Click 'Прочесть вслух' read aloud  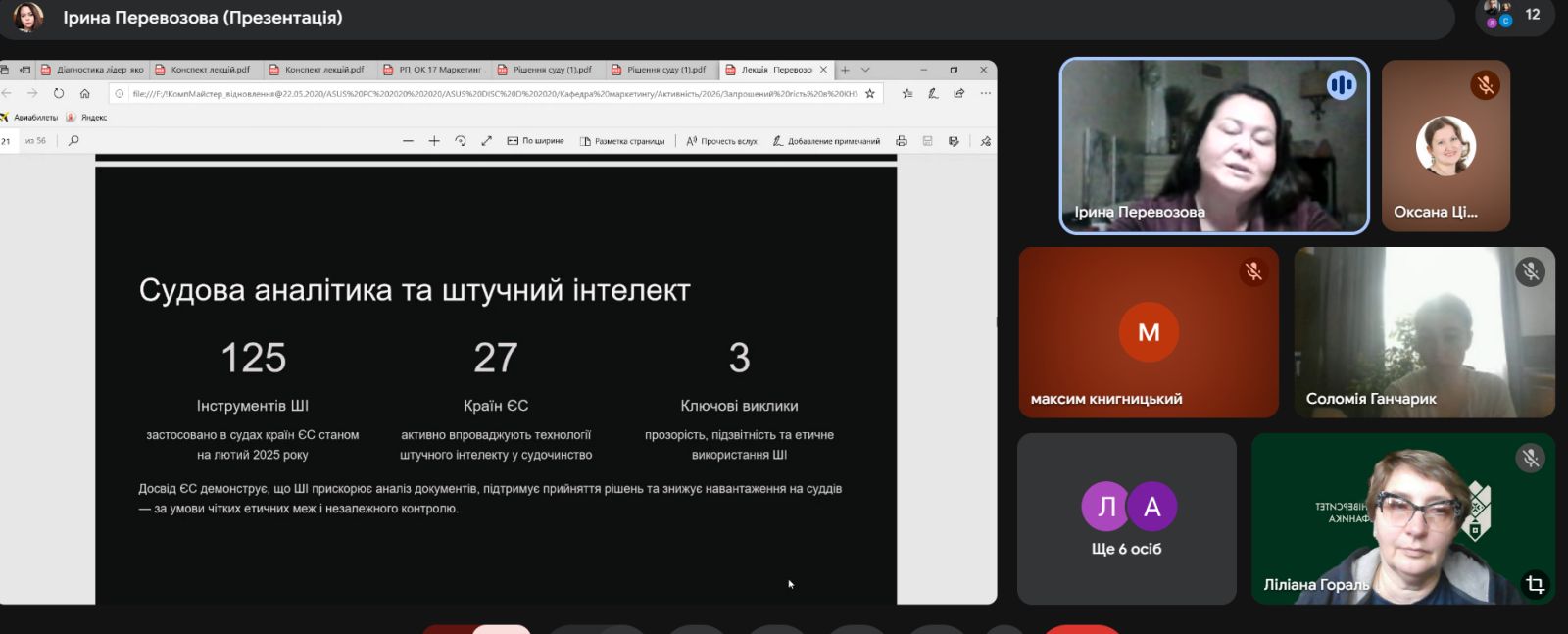pyautogui.click(x=721, y=141)
